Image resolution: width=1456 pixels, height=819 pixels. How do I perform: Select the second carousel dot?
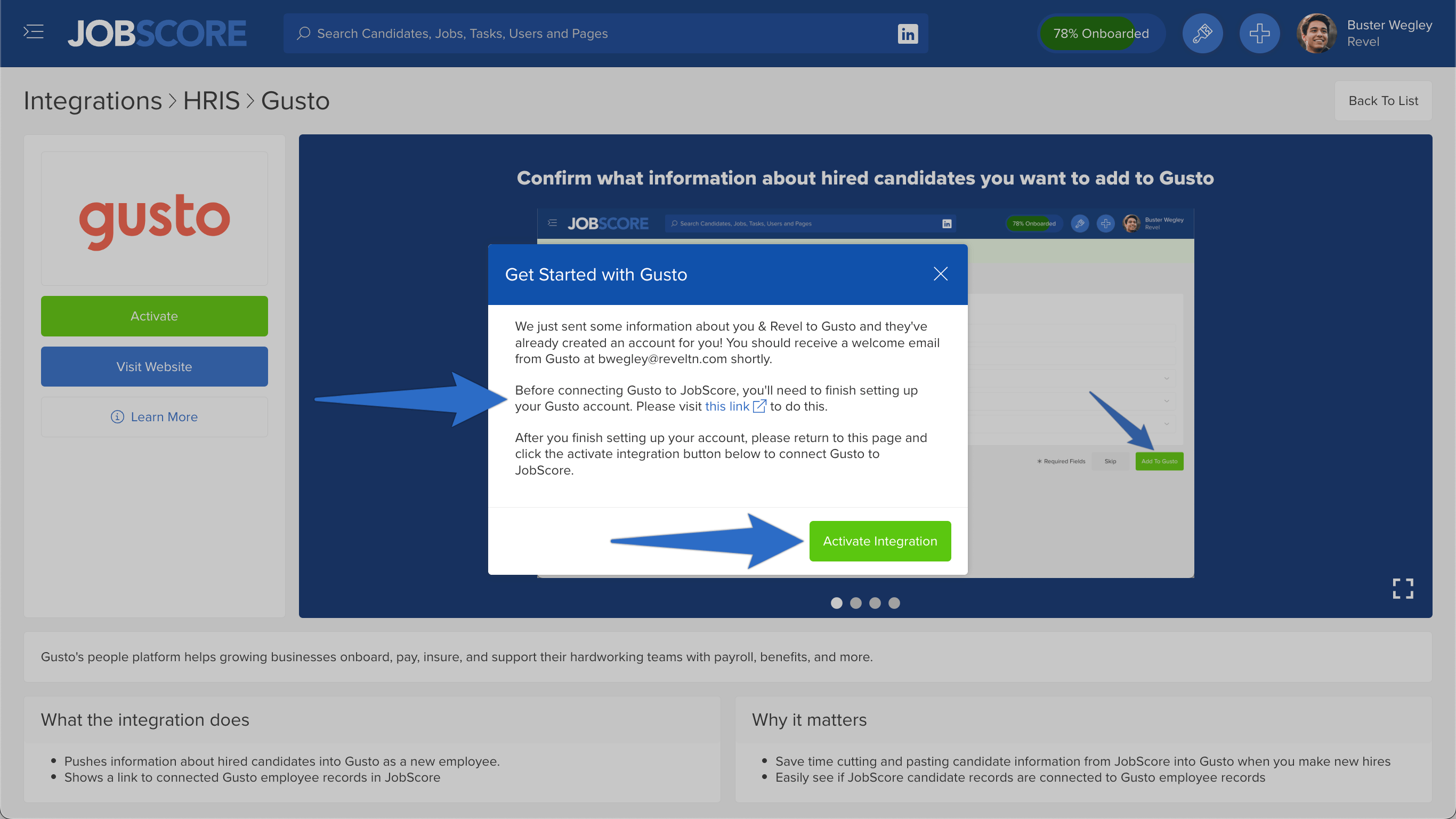(856, 603)
